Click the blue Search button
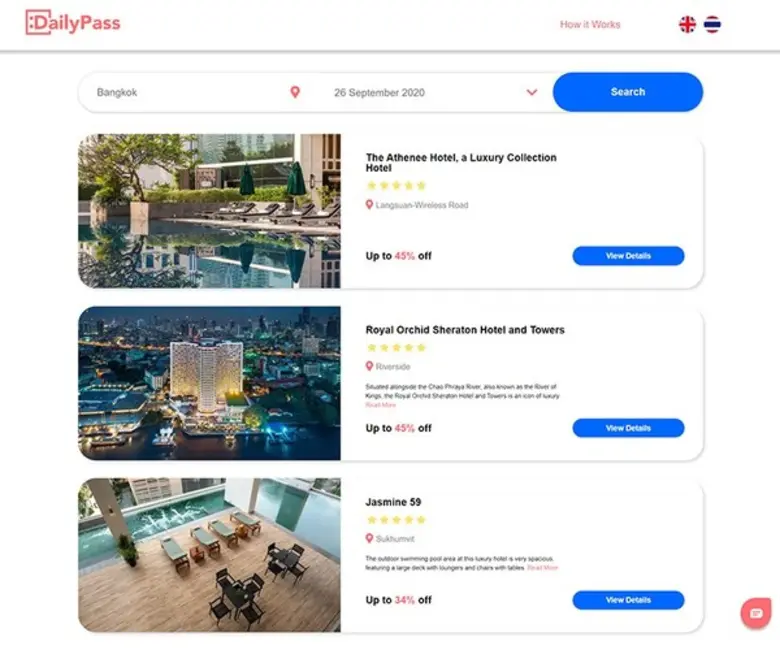Image resolution: width=780 pixels, height=650 pixels. 628,92
